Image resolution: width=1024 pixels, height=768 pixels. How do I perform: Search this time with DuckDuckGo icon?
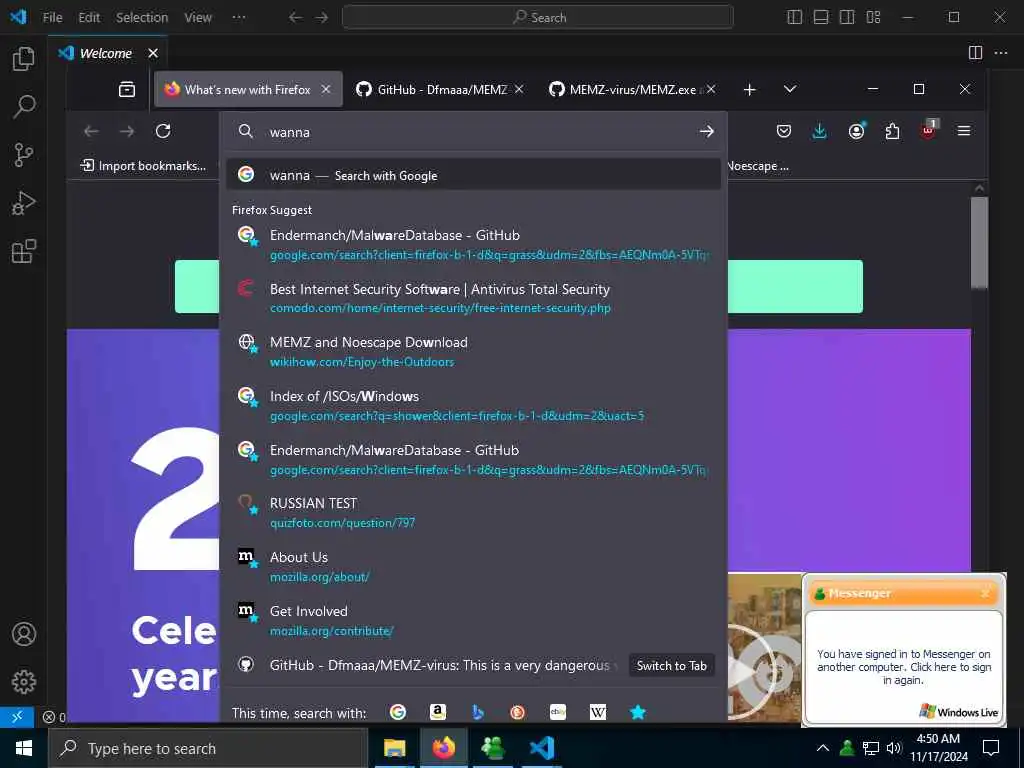tap(518, 712)
